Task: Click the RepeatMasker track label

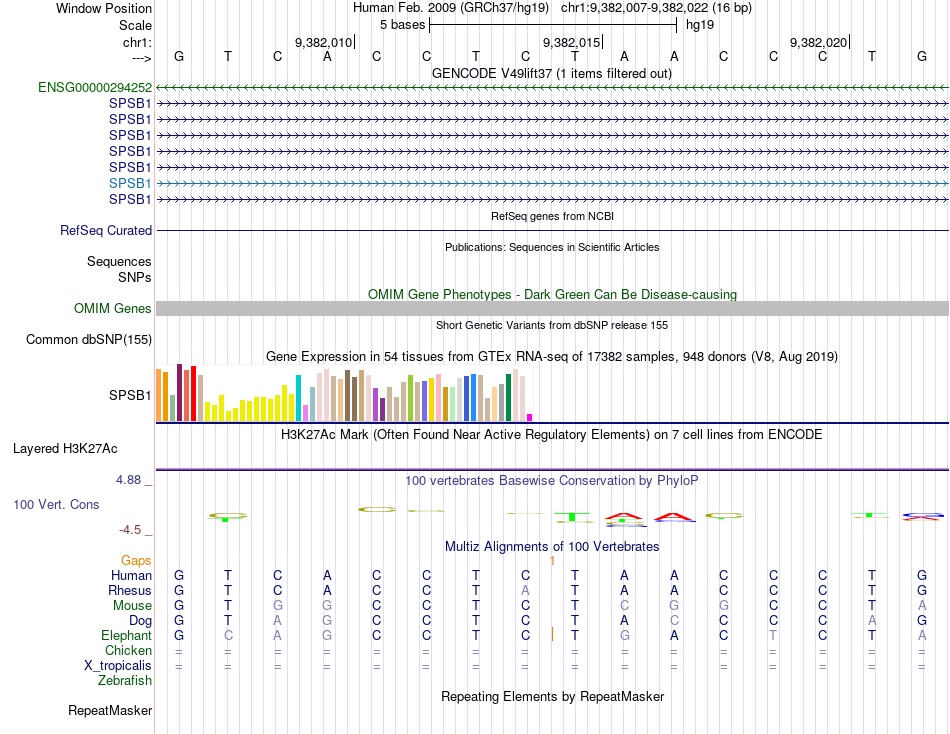Action: tap(110, 710)
